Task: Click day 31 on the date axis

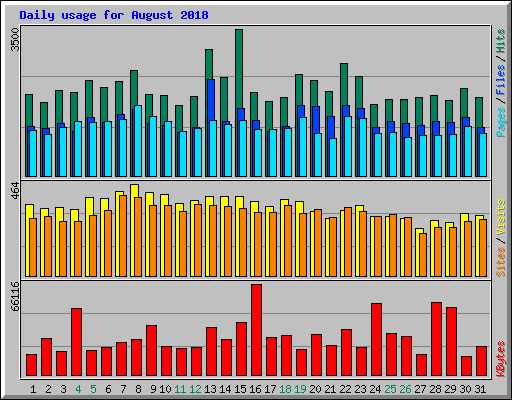Action: [x=480, y=389]
